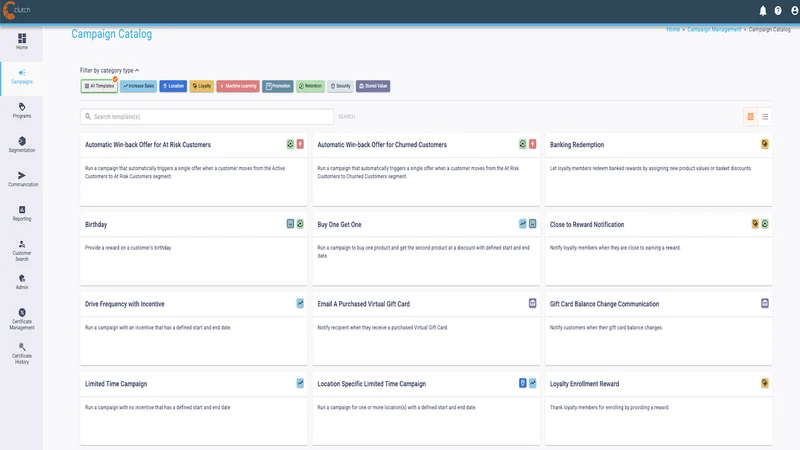Open Segmentation in the sidebar
The height and width of the screenshot is (450, 800).
[22, 144]
